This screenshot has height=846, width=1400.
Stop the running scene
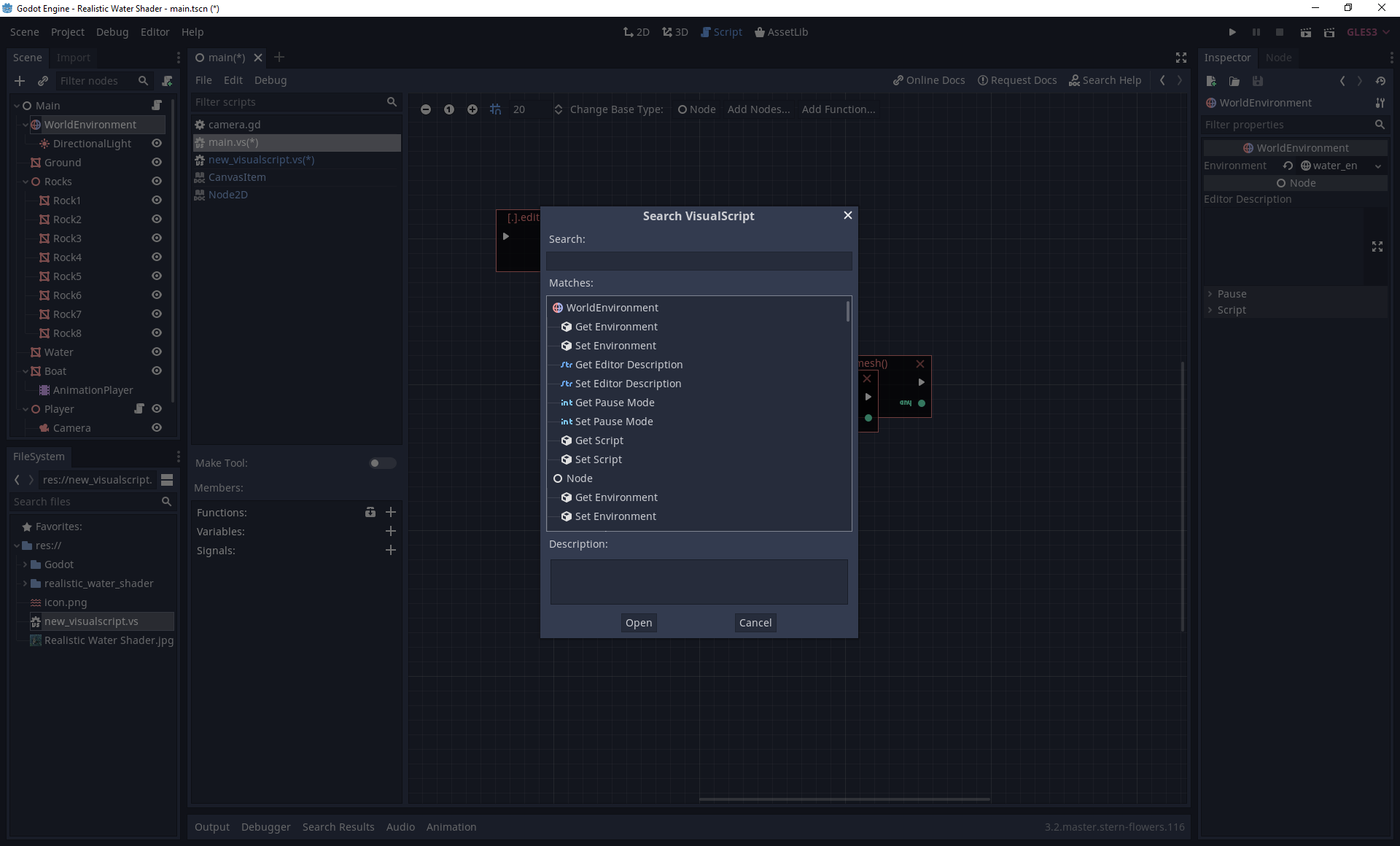pyautogui.click(x=1280, y=32)
